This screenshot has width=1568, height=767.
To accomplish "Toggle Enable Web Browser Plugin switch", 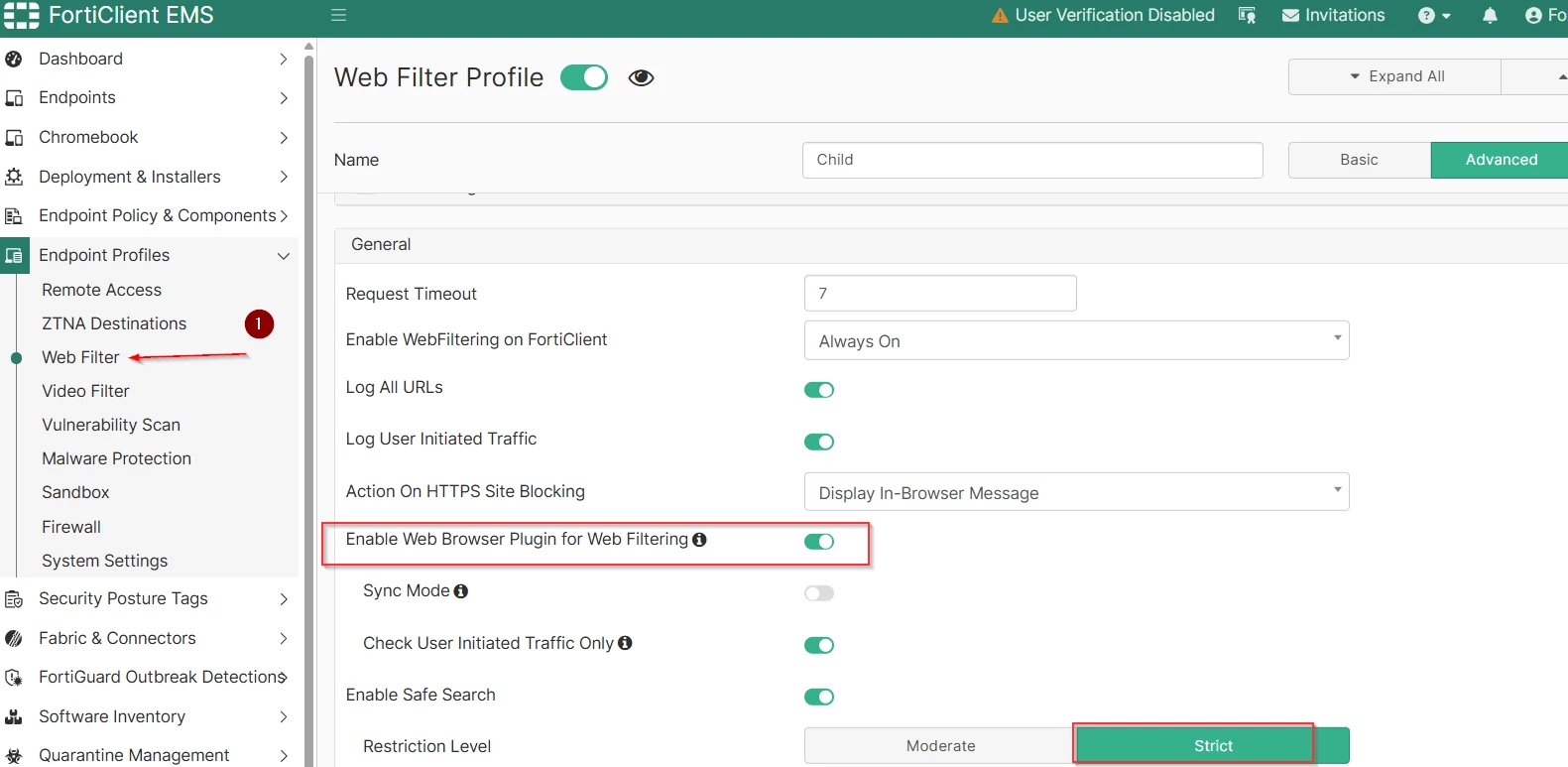I will pos(819,541).
